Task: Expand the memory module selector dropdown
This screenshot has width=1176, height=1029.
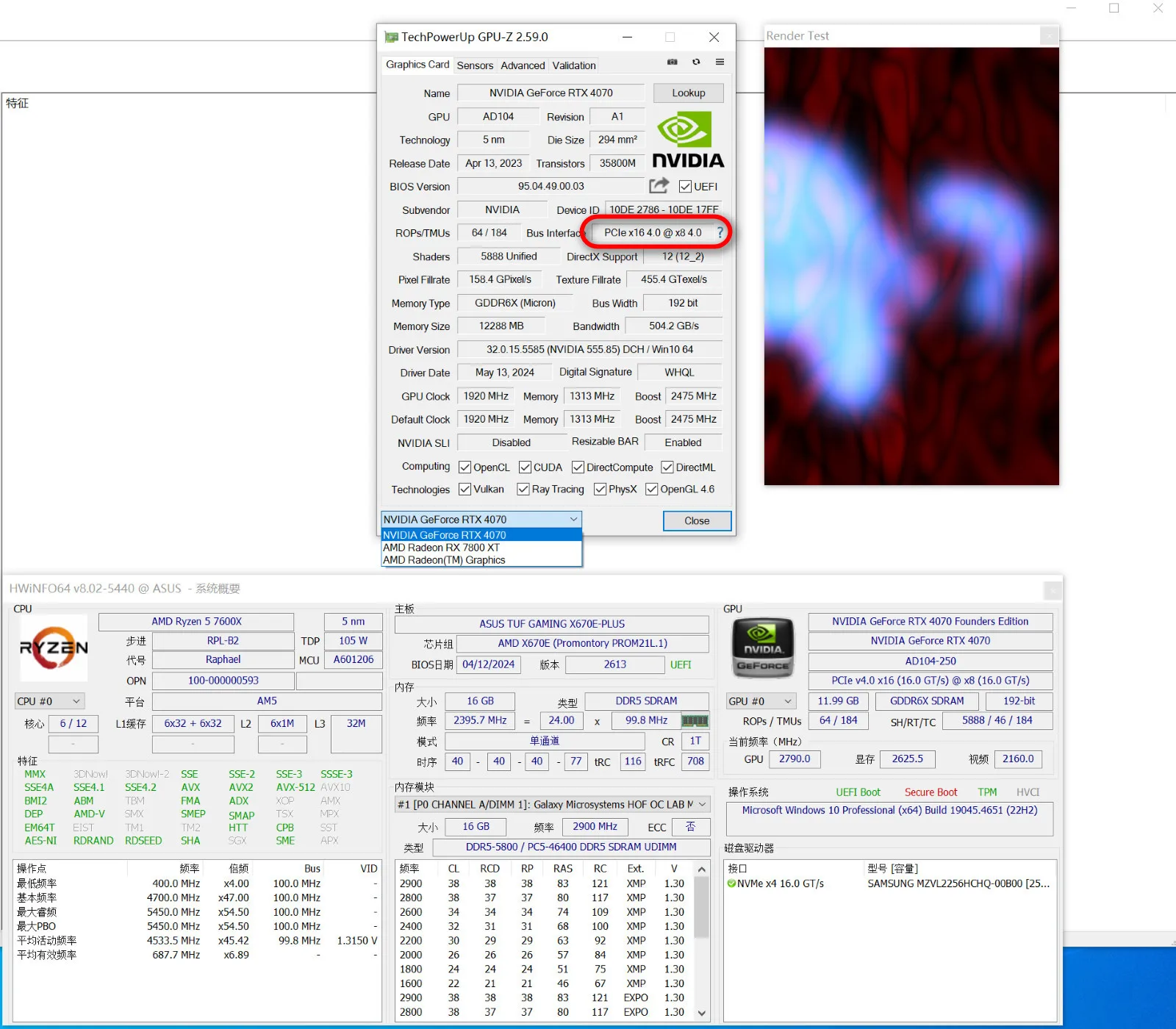Action: pos(702,805)
